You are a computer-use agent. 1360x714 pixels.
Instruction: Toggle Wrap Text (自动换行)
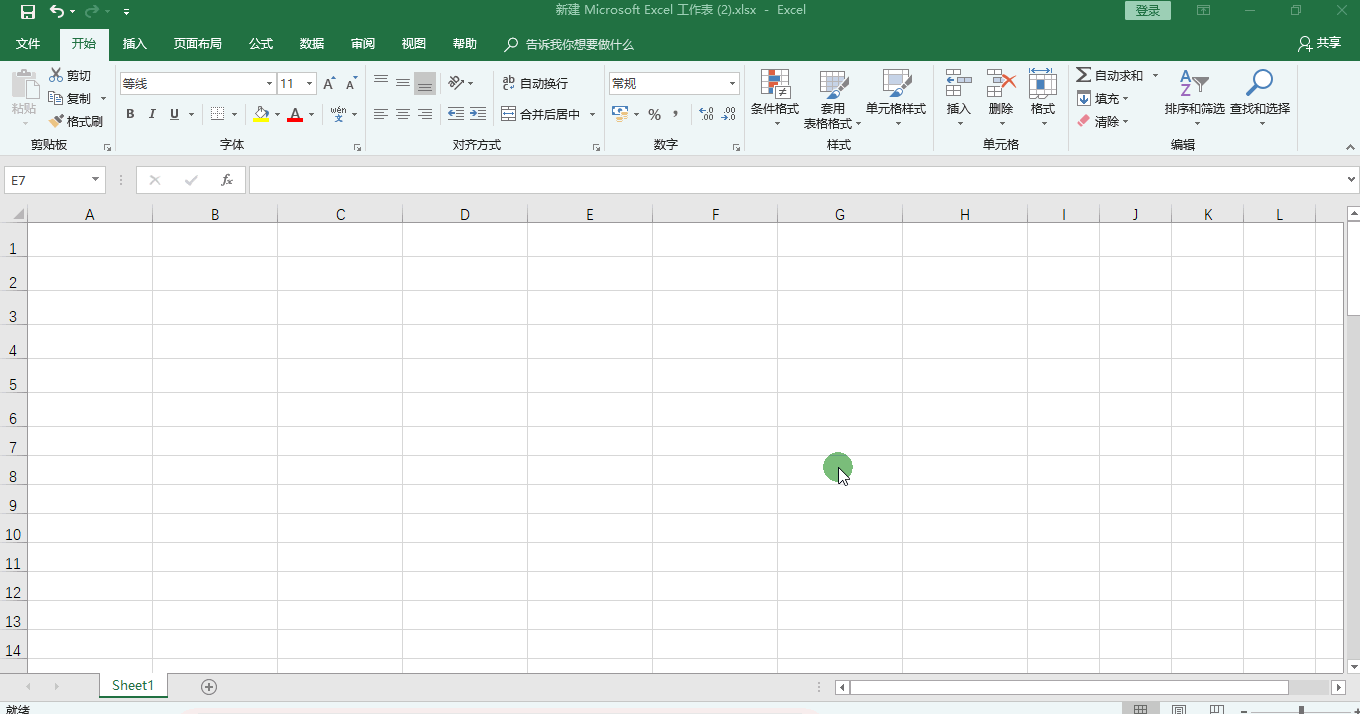(535, 84)
